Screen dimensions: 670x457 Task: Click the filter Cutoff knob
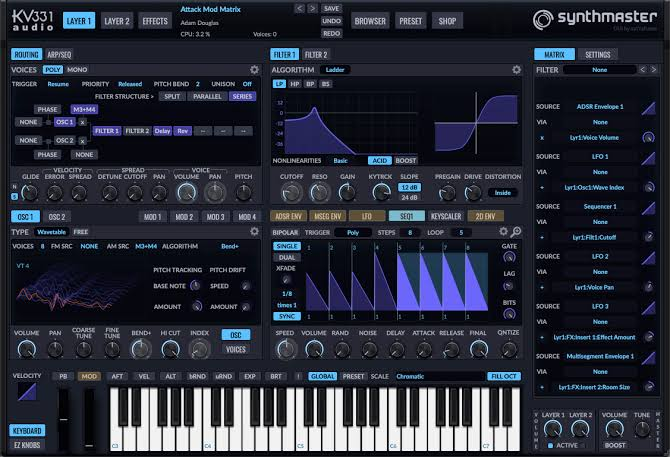[291, 193]
